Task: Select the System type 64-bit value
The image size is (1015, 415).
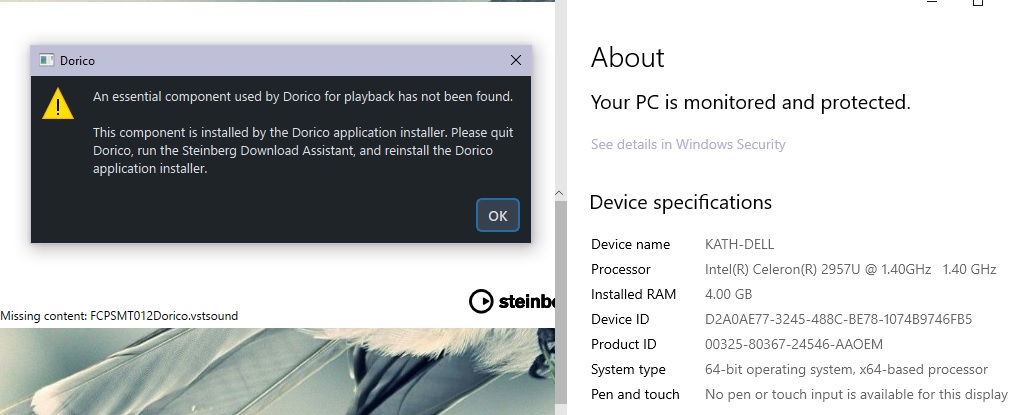Action: (x=846, y=370)
